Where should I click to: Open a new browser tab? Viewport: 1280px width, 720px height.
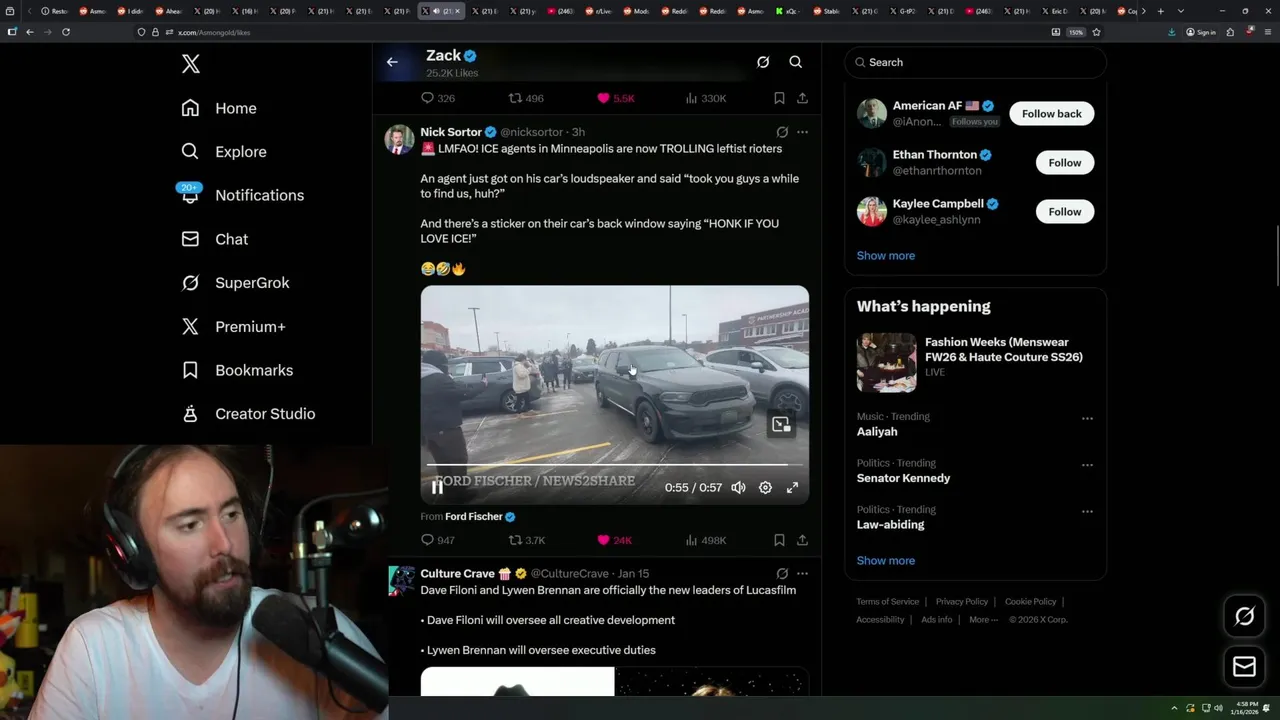coord(1160,11)
